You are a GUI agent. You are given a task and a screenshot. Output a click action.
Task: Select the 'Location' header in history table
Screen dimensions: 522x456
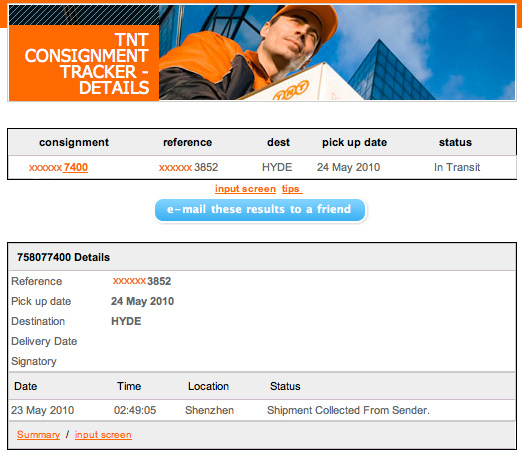208,386
